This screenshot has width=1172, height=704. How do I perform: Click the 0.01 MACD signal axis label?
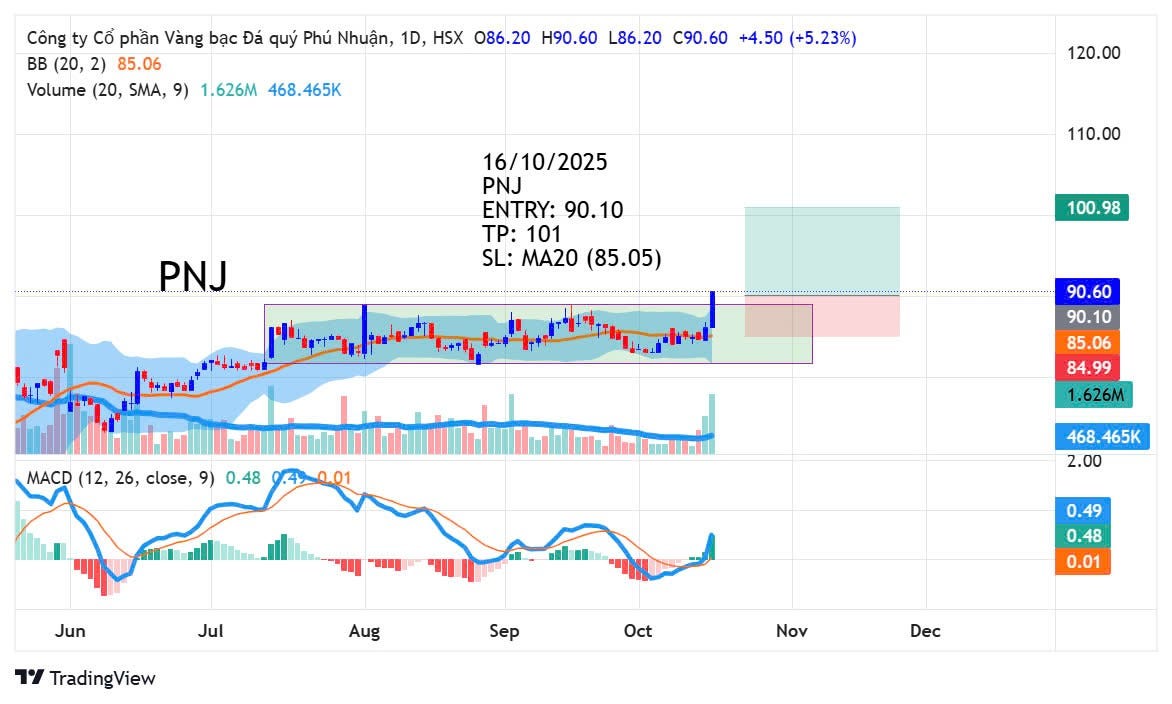tap(1083, 562)
